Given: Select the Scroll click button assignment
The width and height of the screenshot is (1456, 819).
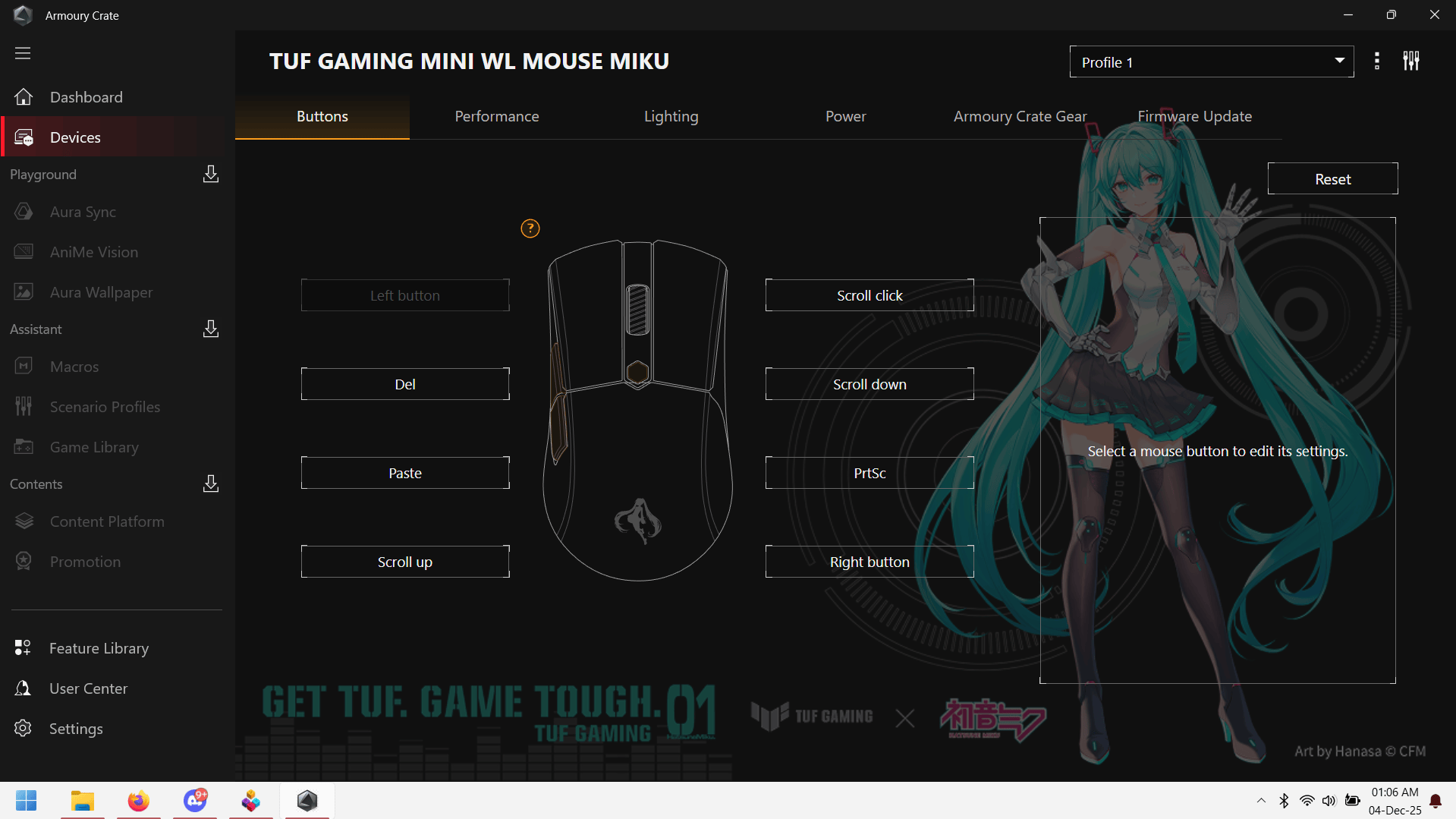Looking at the screenshot, I should tap(869, 295).
